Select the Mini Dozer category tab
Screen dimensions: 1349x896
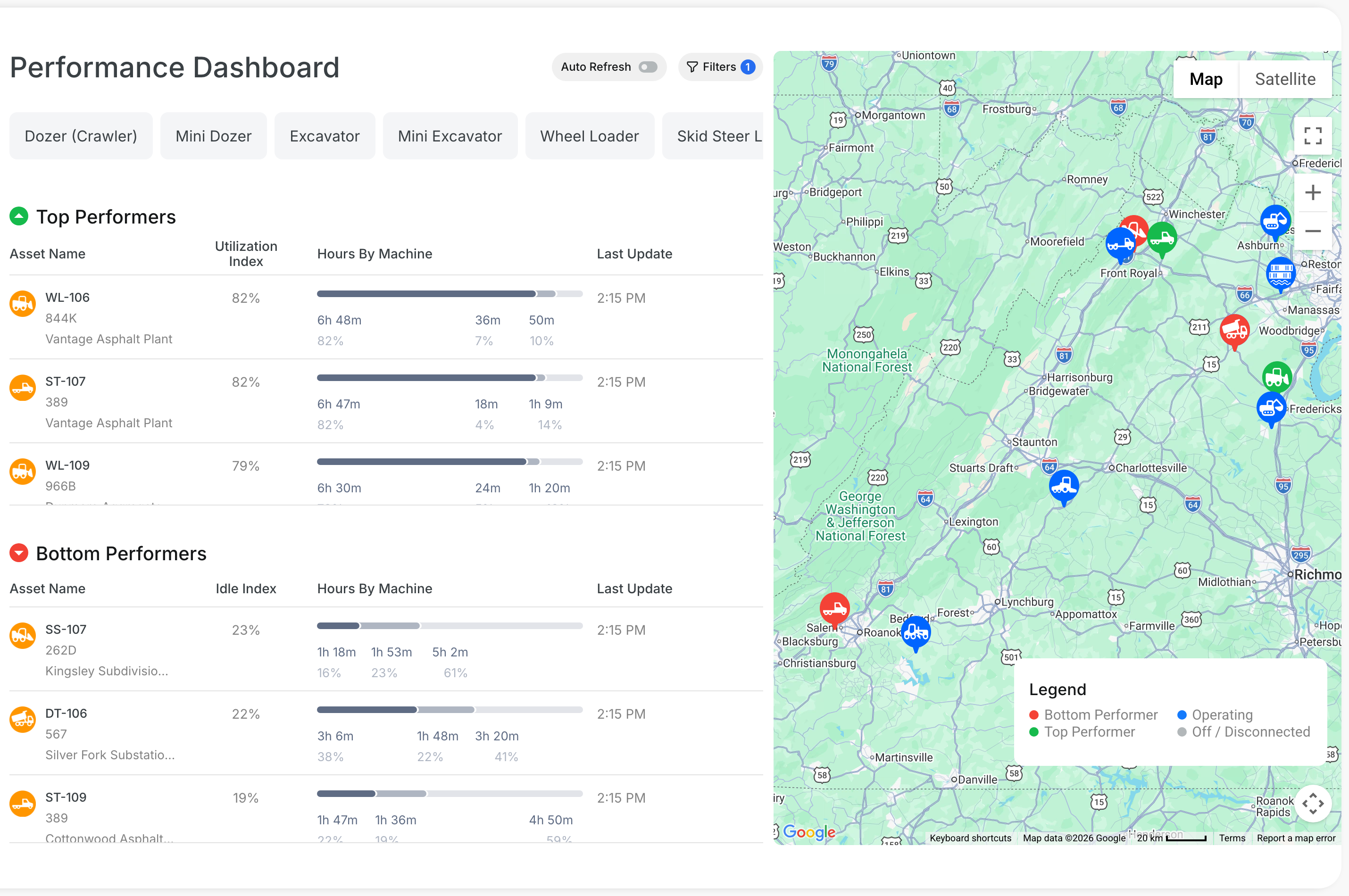(214, 136)
